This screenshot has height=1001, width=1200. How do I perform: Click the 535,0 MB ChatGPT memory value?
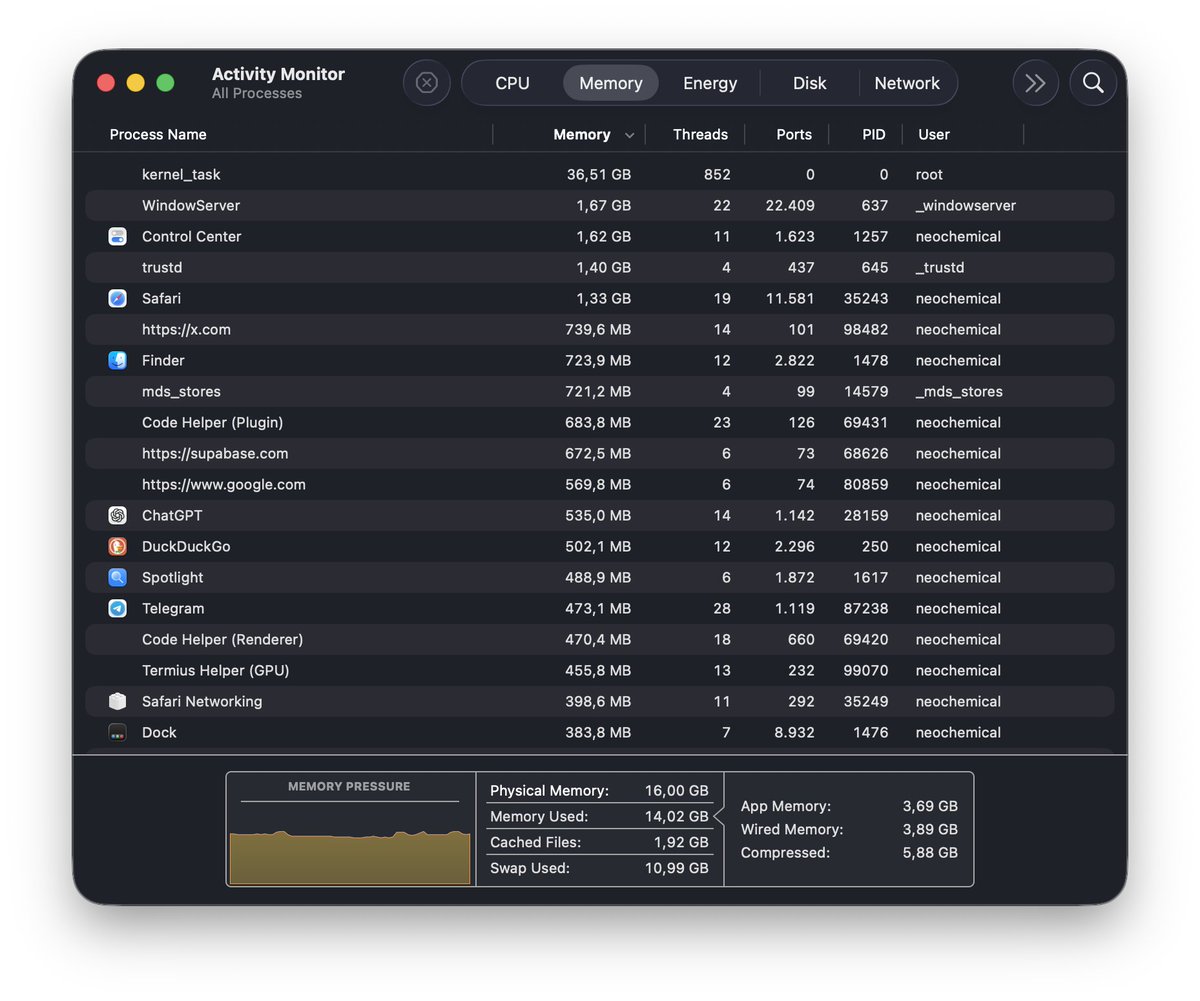598,516
